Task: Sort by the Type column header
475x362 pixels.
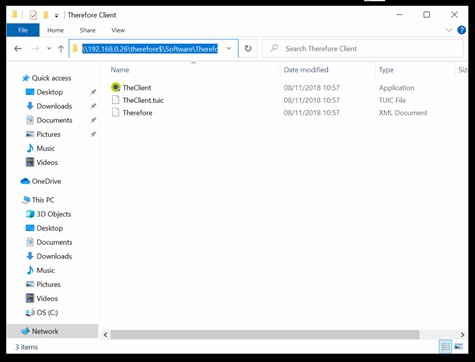Action: point(386,70)
